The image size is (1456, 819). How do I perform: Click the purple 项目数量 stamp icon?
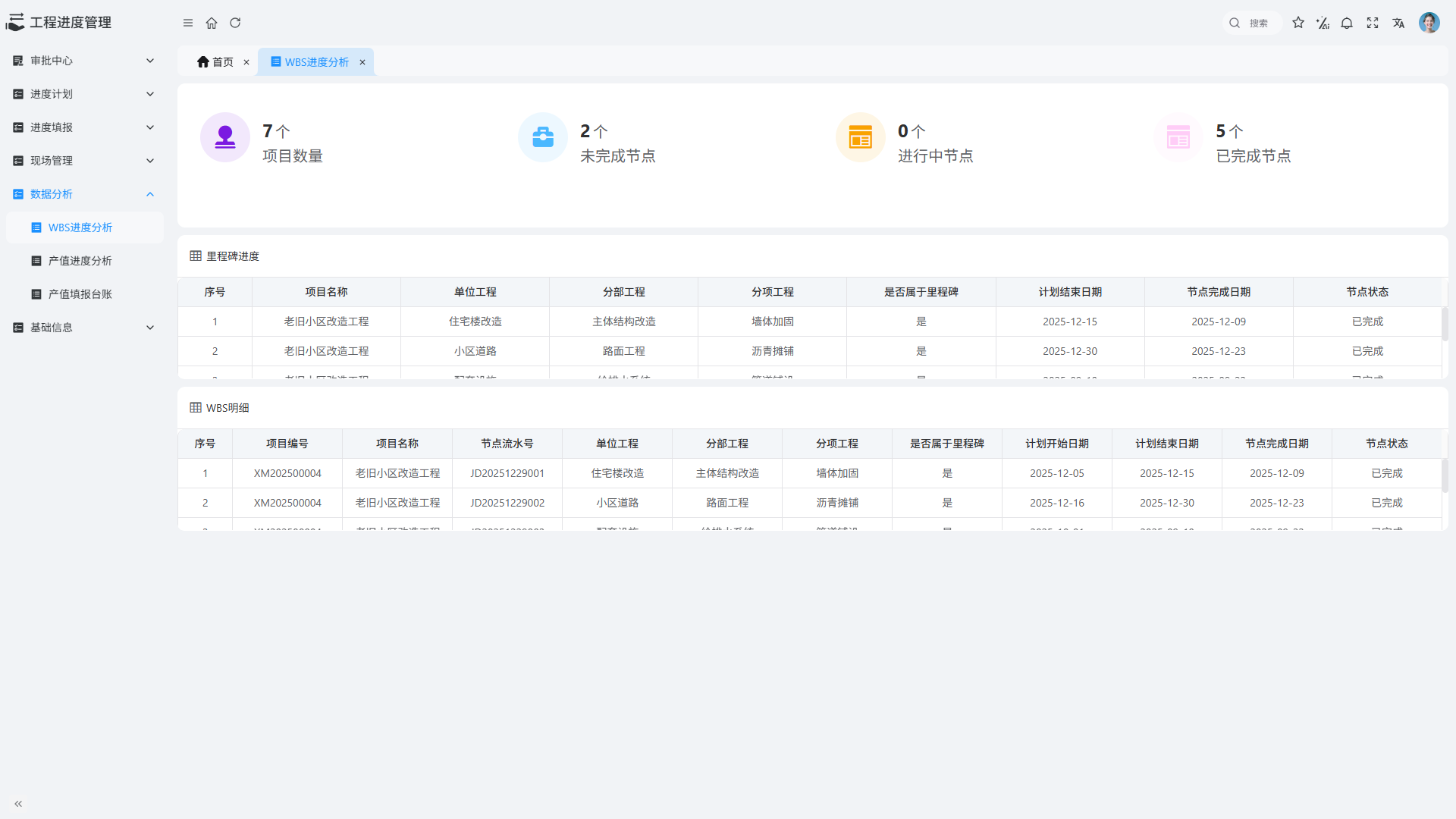point(225,137)
